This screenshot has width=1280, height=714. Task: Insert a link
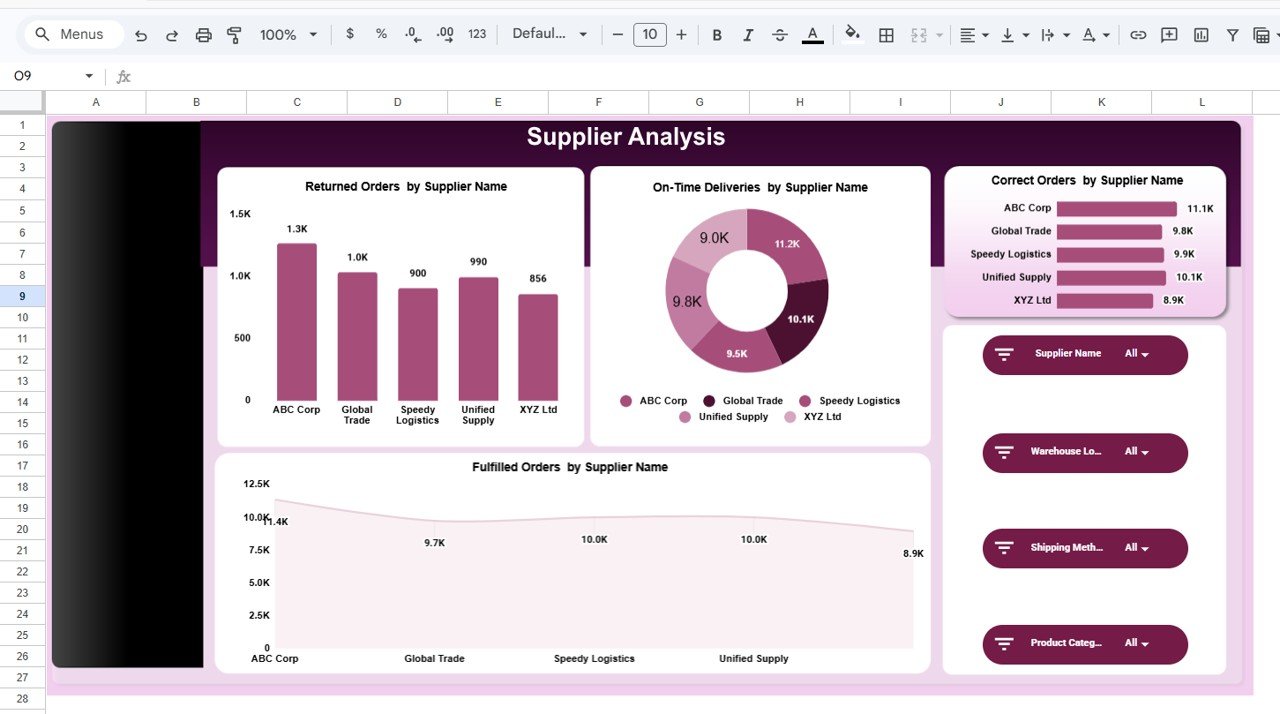1138,34
